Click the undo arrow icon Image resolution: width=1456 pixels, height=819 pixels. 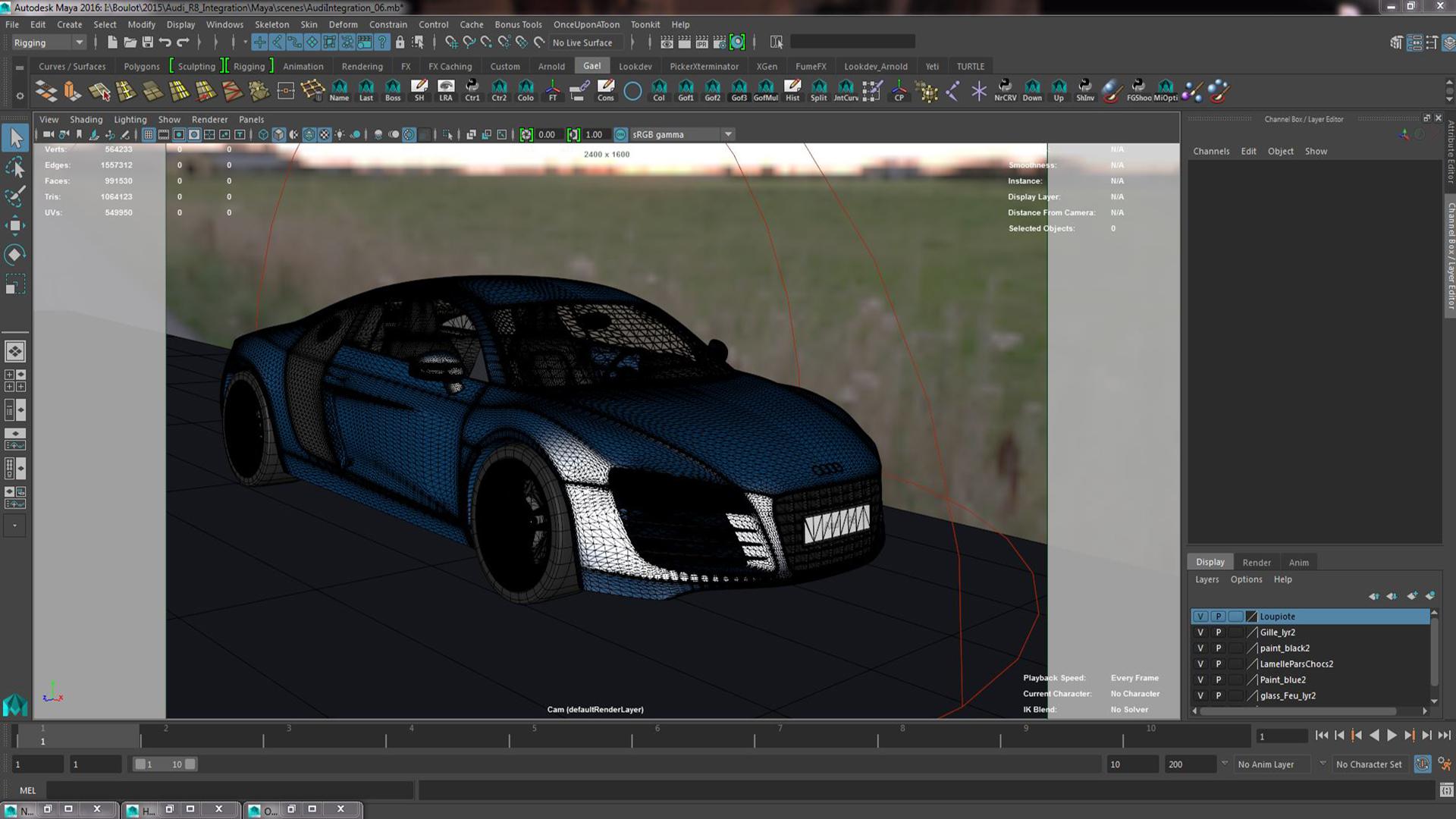pyautogui.click(x=165, y=42)
